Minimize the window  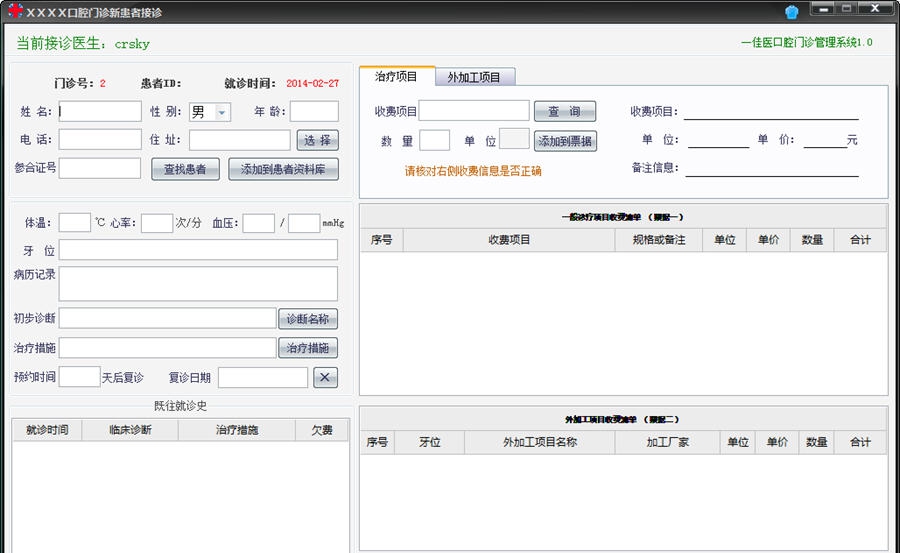(823, 9)
